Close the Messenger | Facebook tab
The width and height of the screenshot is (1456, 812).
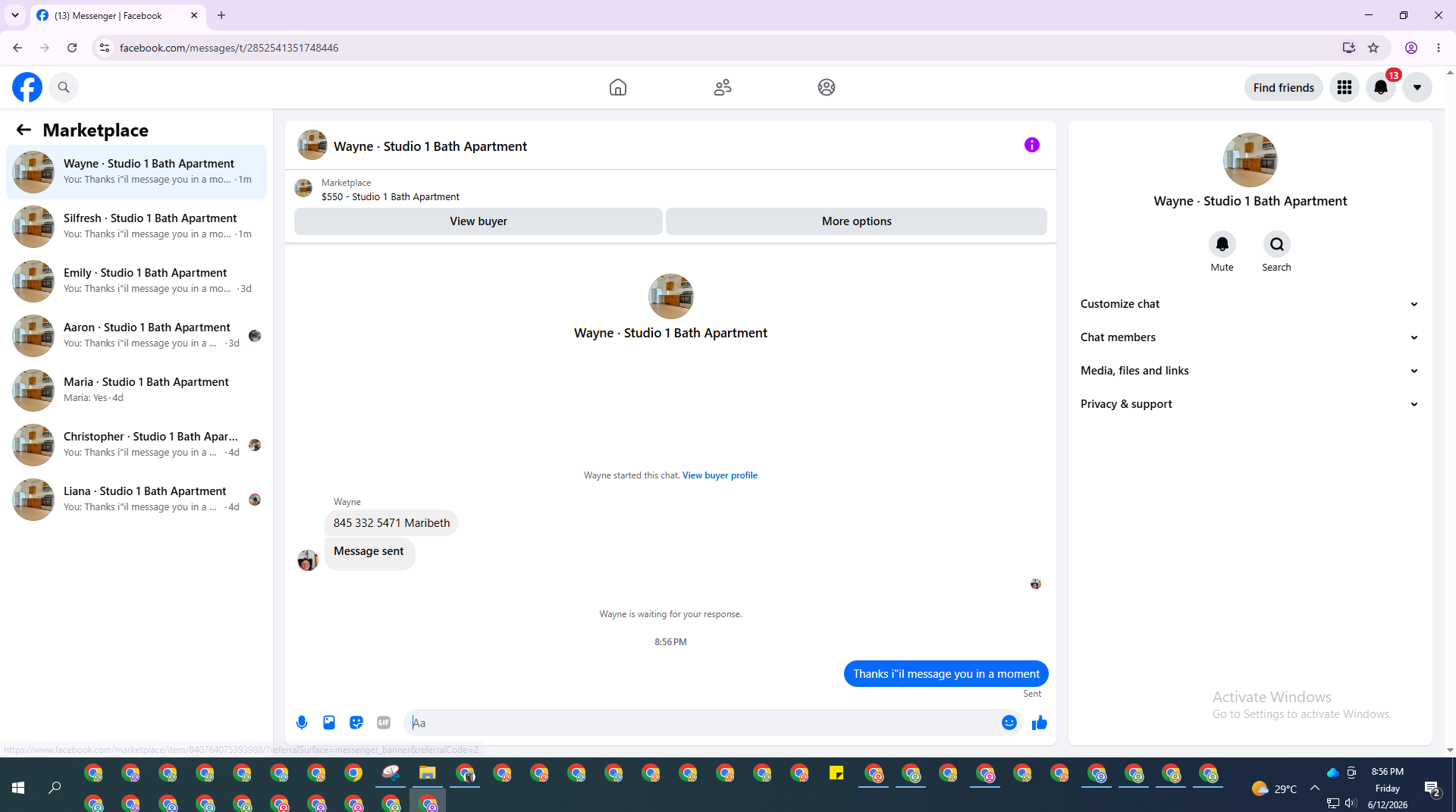tap(194, 15)
